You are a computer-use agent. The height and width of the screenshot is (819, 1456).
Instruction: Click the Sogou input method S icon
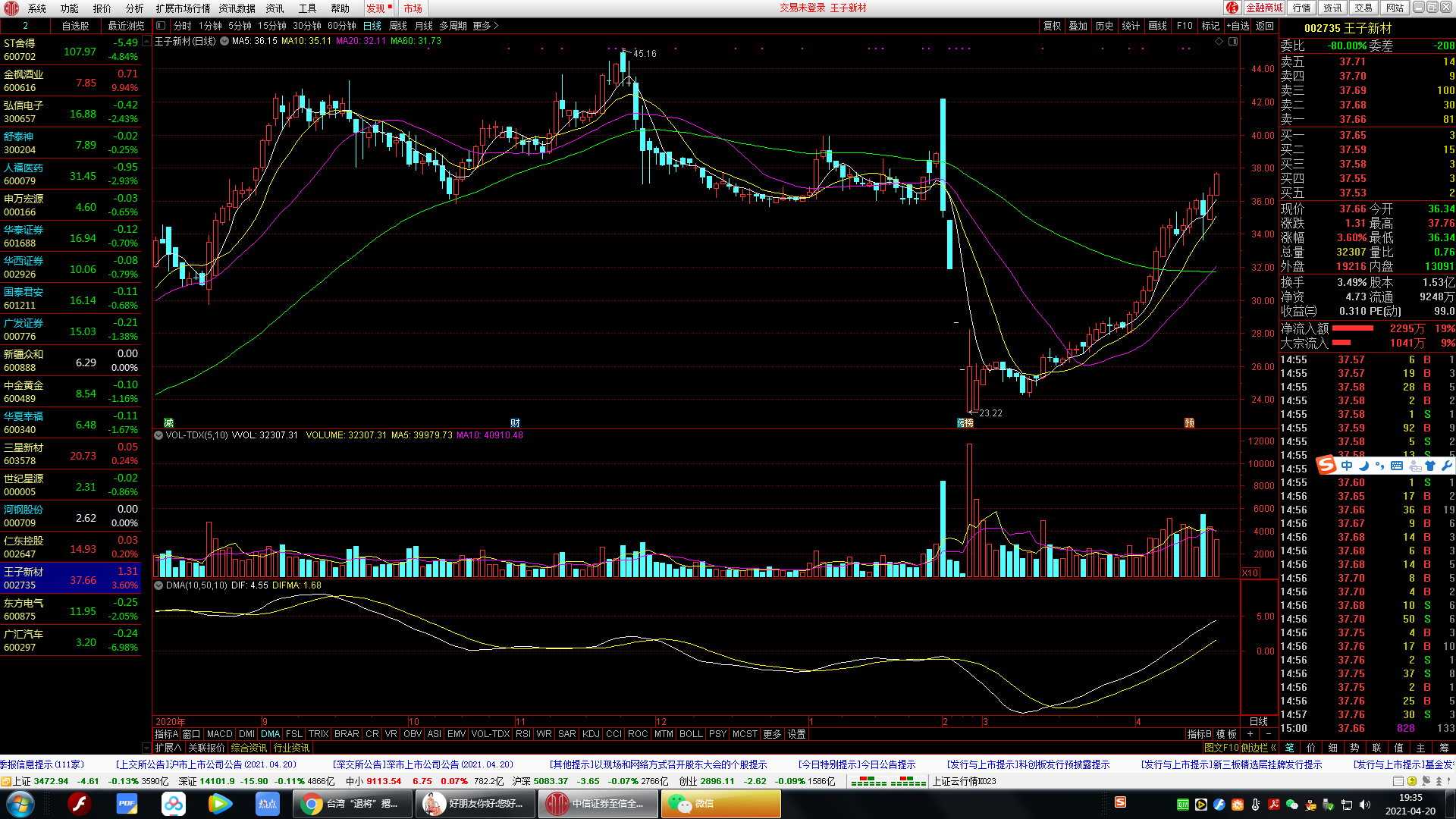point(1326,465)
